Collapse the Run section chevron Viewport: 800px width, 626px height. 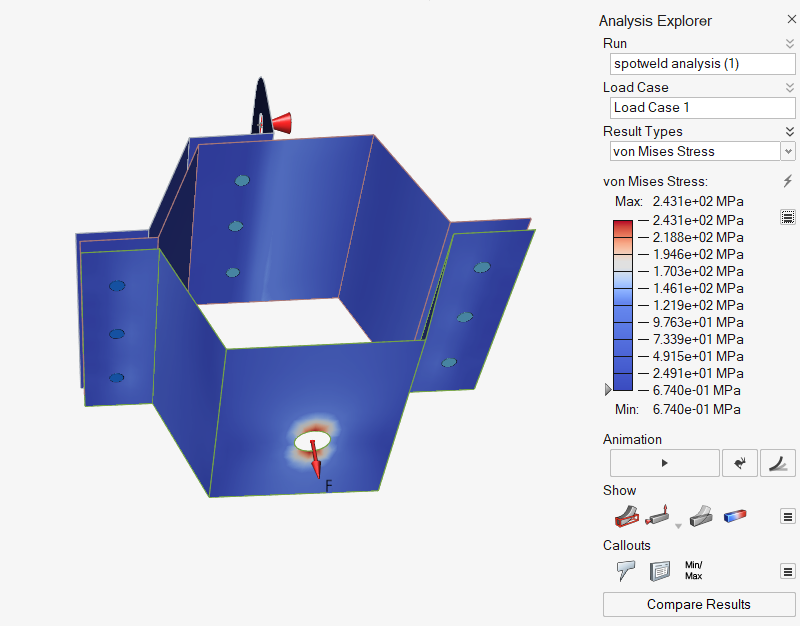point(789,43)
